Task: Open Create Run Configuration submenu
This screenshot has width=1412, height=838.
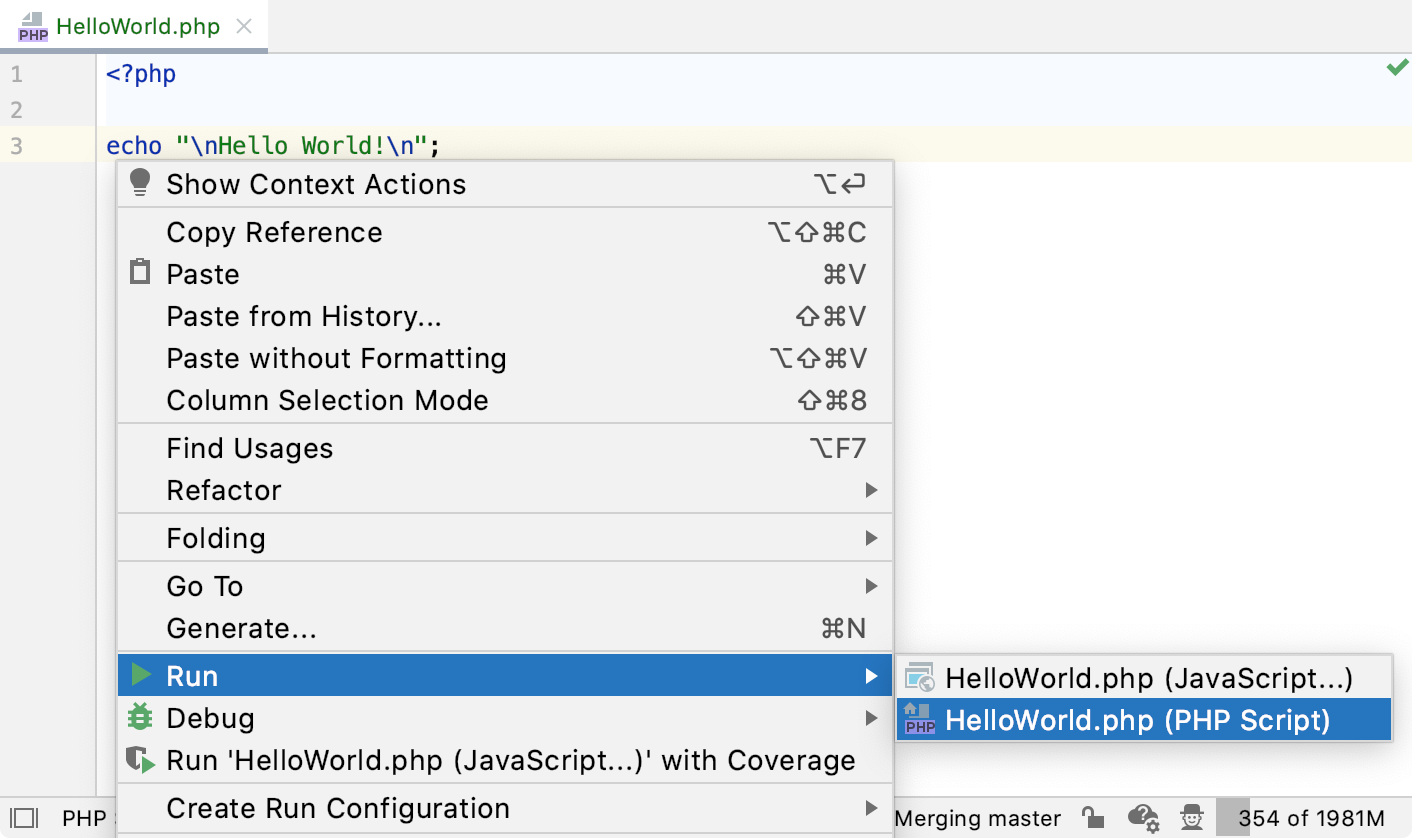Action: click(505, 808)
